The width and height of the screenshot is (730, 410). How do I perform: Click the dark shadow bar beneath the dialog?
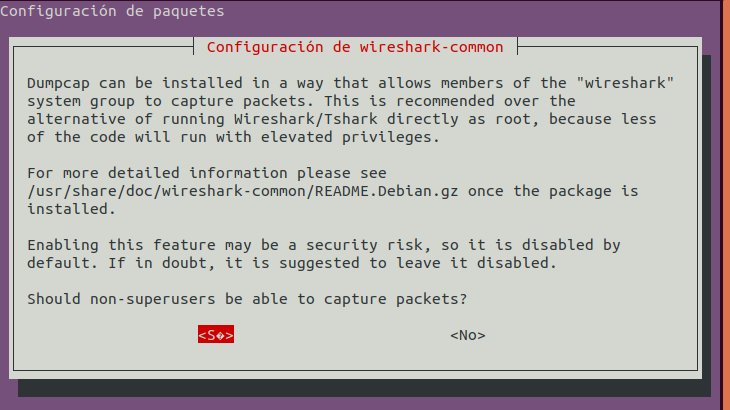pos(364,388)
